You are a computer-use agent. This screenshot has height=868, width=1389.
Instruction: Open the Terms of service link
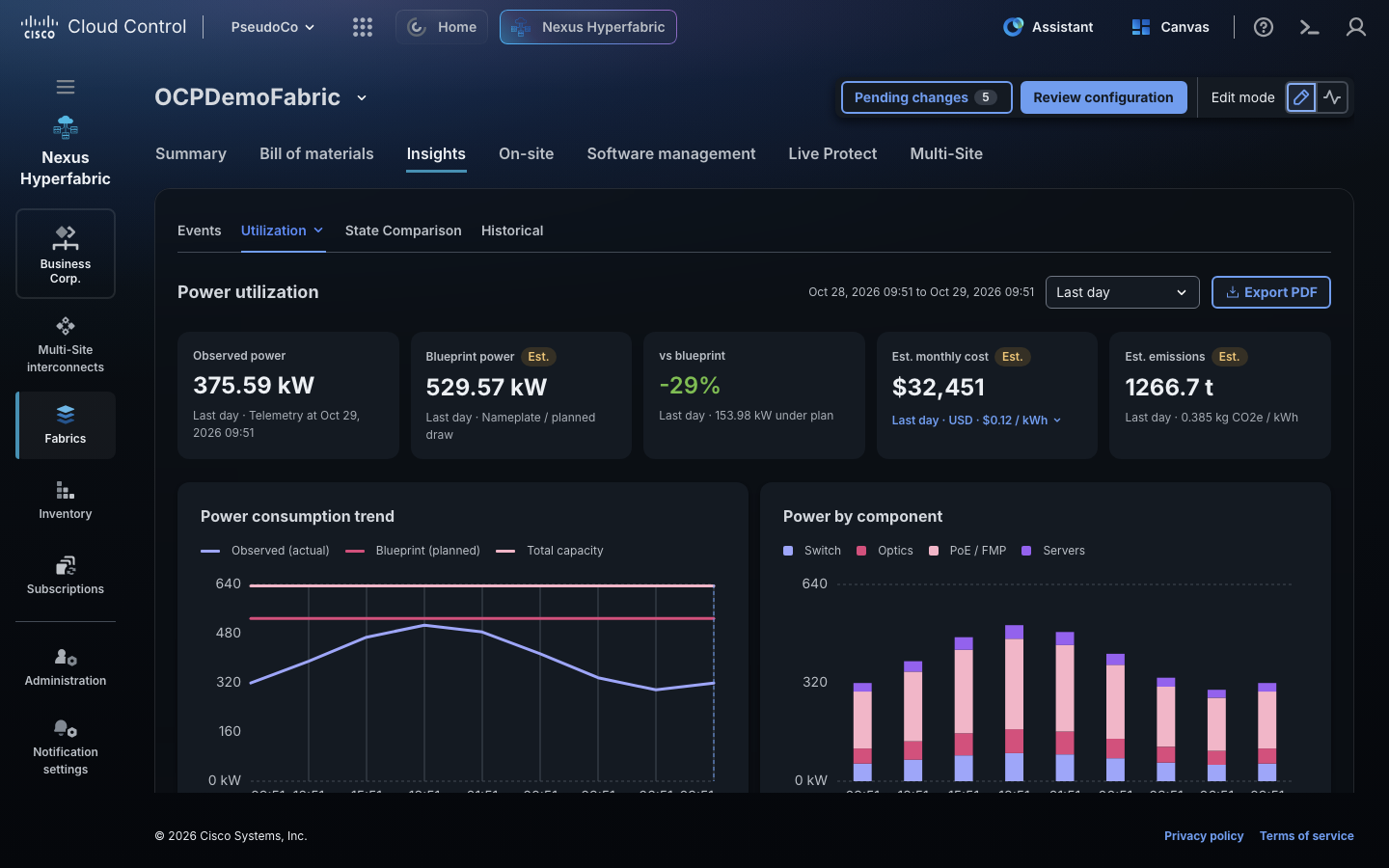(1307, 836)
